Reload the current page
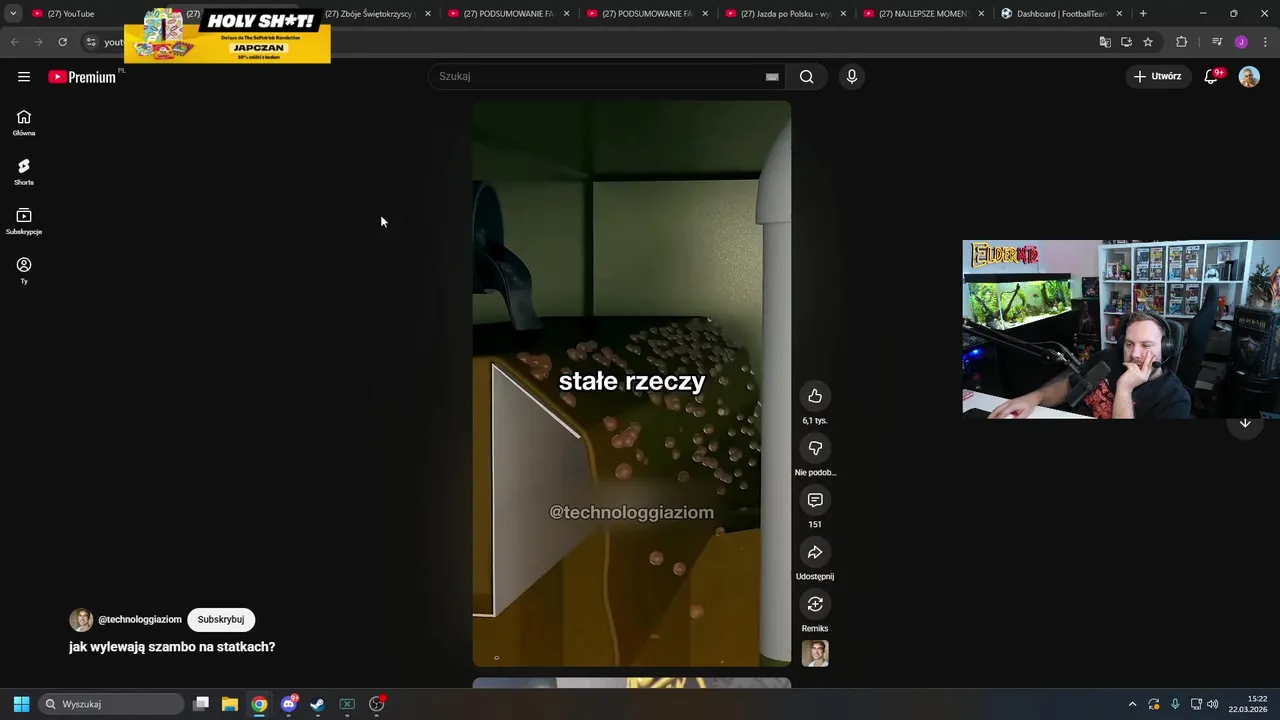Screen dimensions: 1280x720 pos(62,42)
